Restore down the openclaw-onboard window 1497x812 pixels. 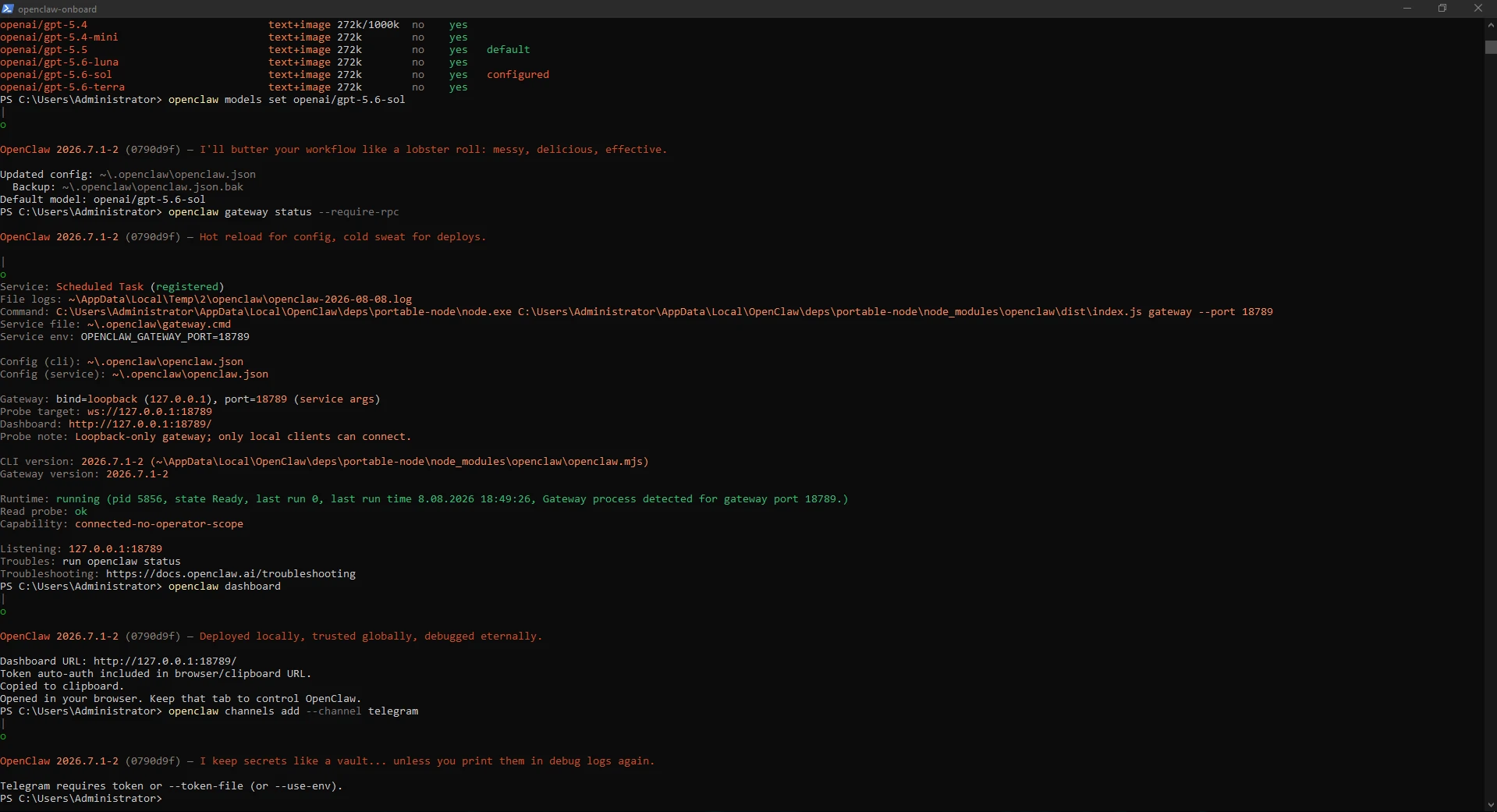(1442, 9)
